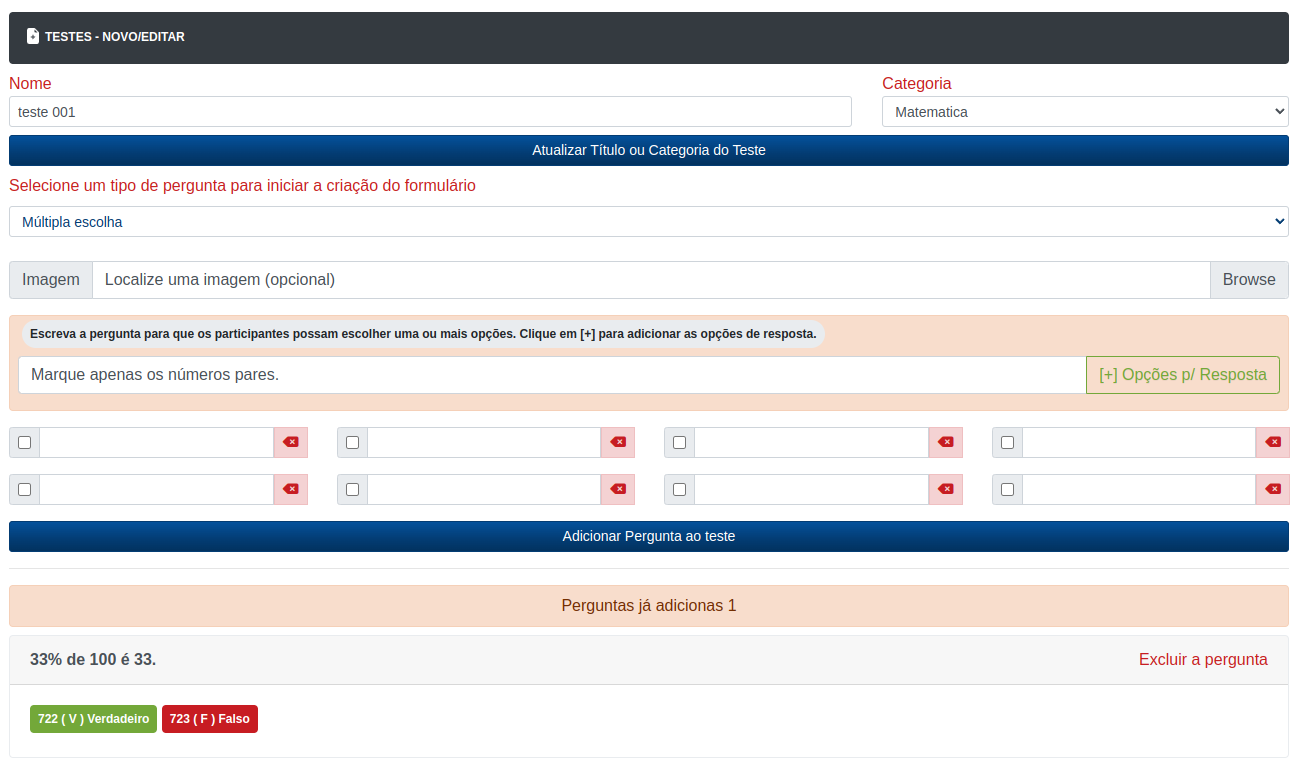Tick the third checkbox in the bottom row
This screenshot has width=1298, height=777.
pyautogui.click(x=680, y=489)
